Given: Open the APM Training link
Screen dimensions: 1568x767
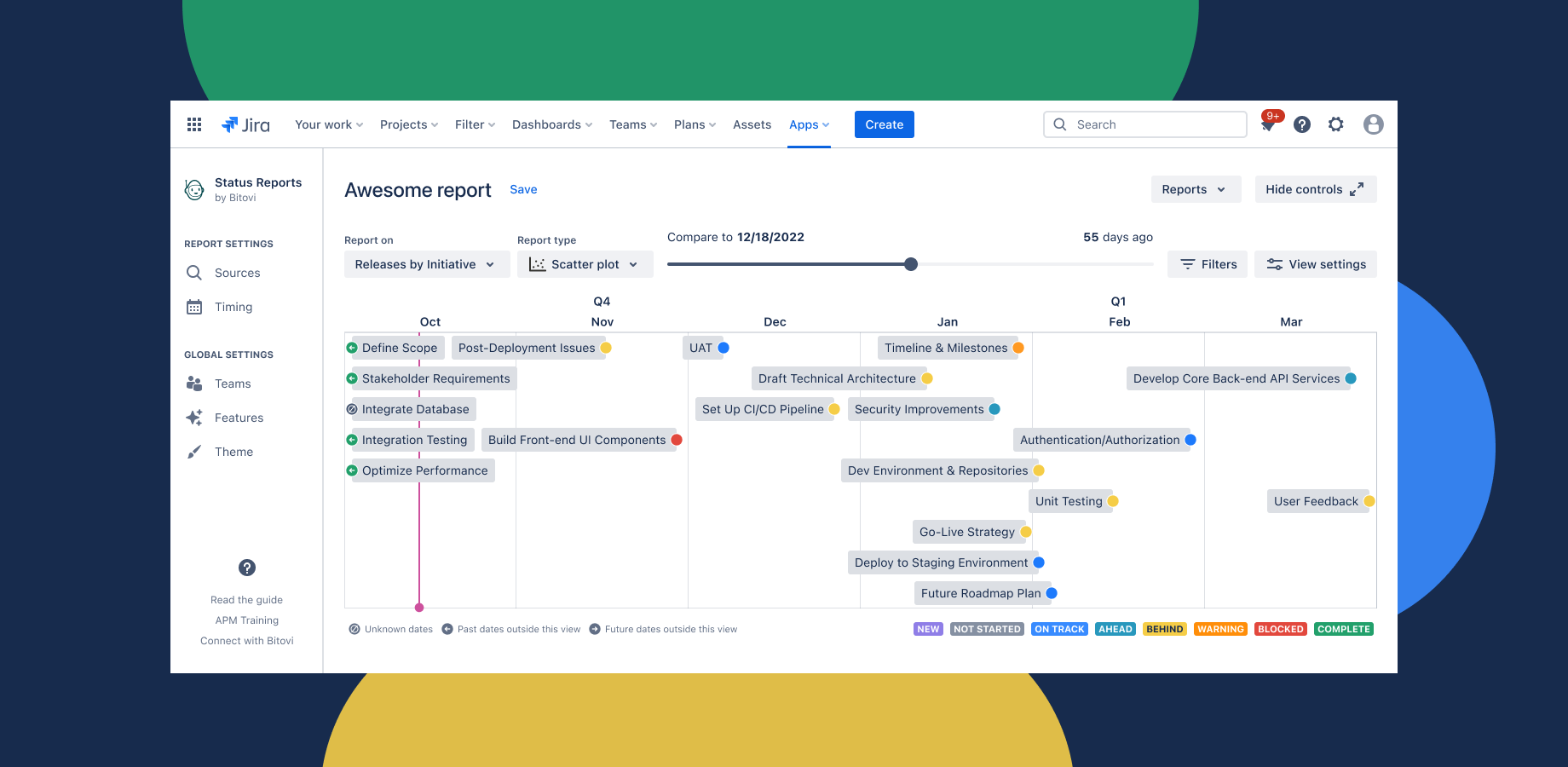Looking at the screenshot, I should click(x=247, y=620).
